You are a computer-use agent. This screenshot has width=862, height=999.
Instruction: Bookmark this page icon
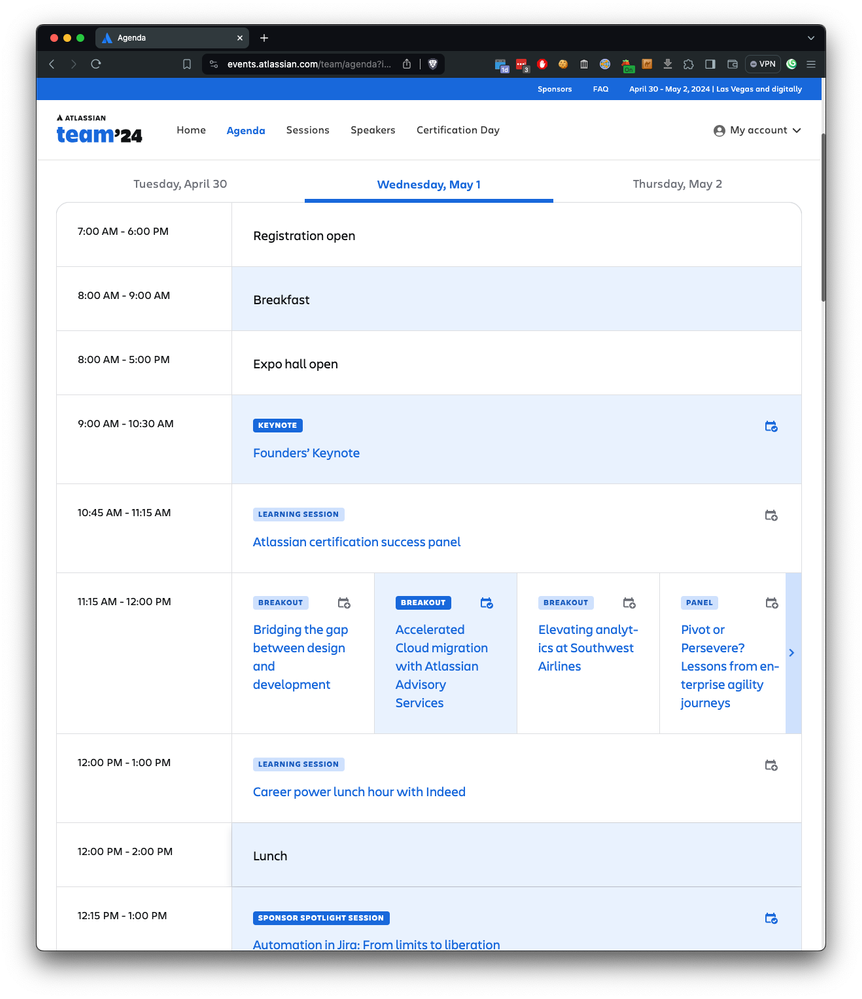click(x=187, y=64)
